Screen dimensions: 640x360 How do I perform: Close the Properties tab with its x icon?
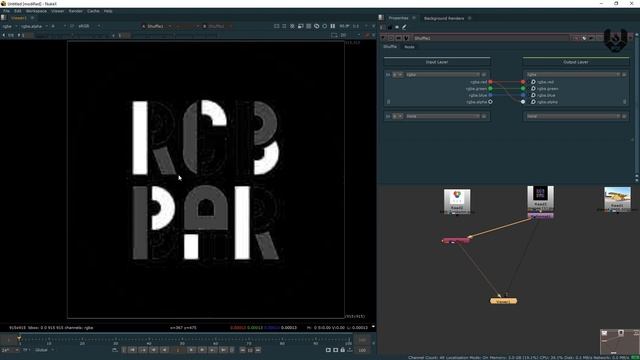414,18
